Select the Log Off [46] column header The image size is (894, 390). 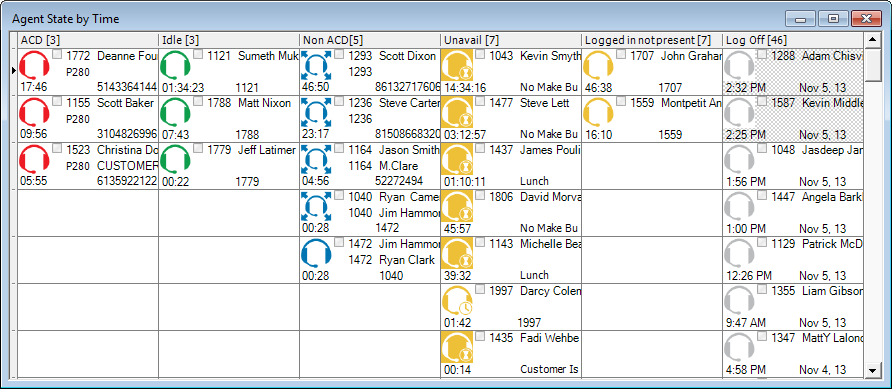pos(793,40)
